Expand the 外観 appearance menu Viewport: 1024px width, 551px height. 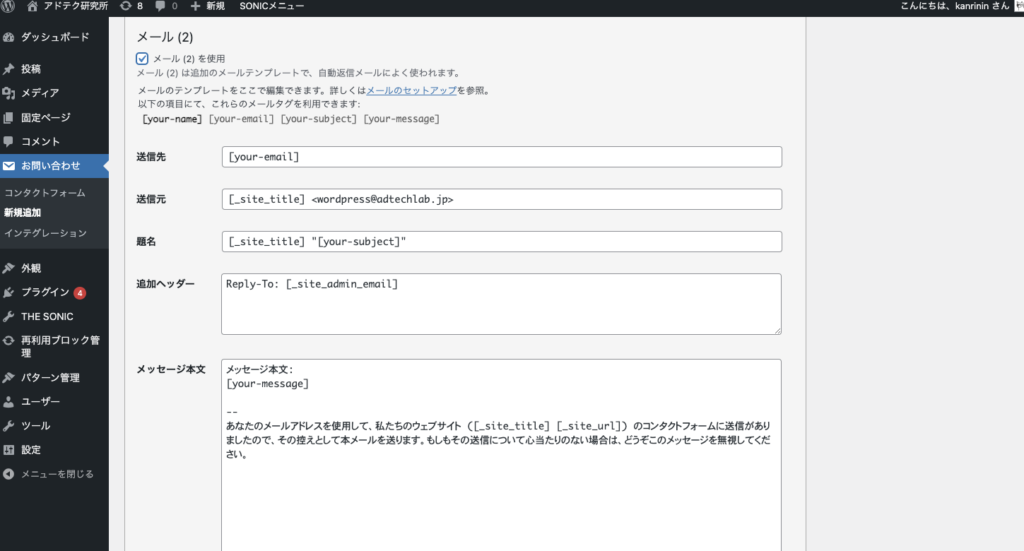31,268
